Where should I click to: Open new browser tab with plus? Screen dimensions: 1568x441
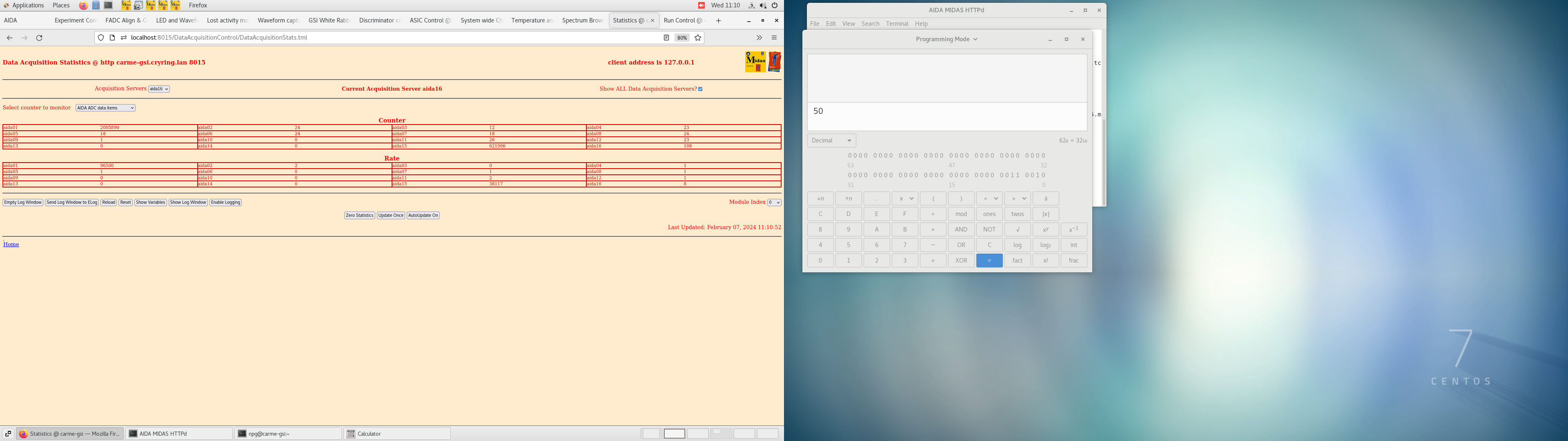(718, 21)
